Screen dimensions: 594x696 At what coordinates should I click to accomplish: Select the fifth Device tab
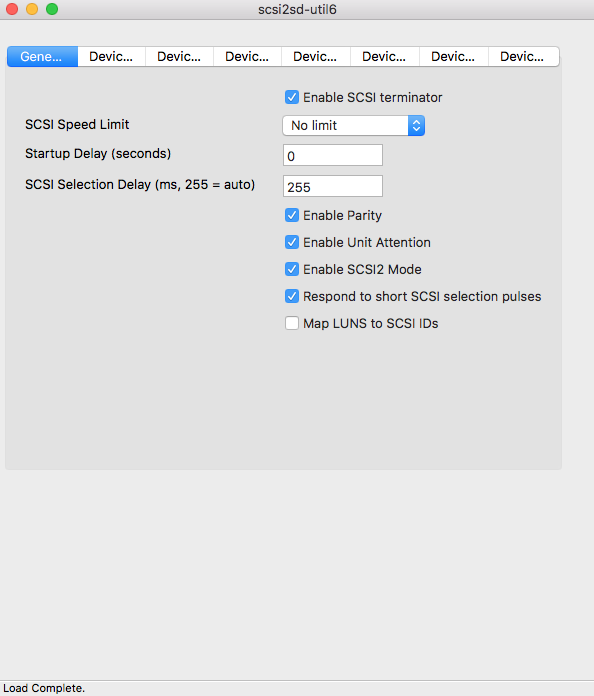pyautogui.click(x=384, y=57)
